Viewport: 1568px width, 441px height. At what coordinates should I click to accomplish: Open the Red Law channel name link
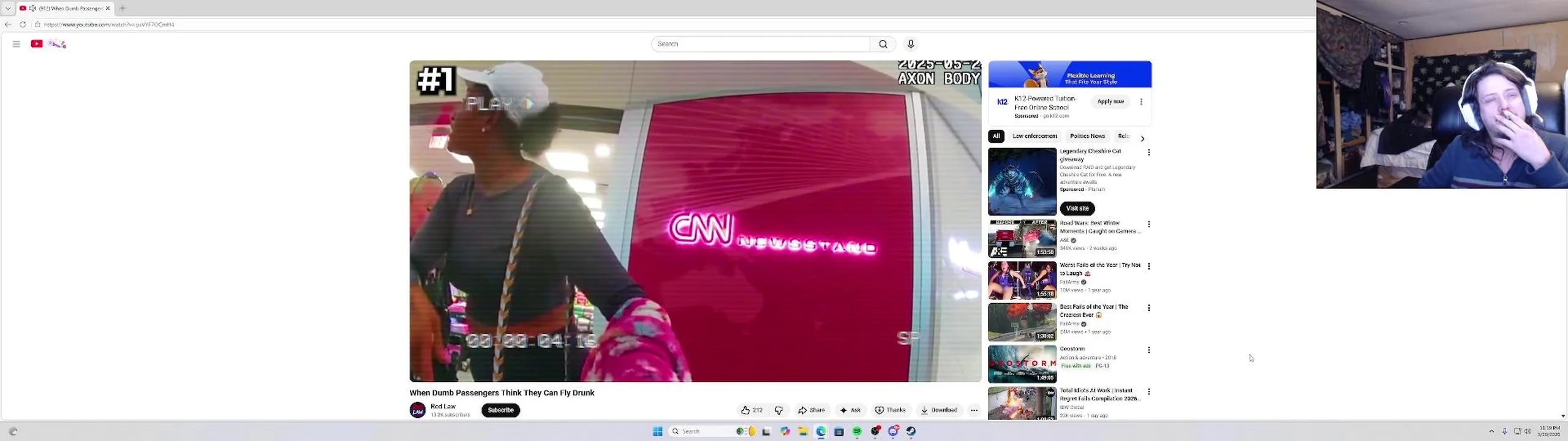click(443, 407)
